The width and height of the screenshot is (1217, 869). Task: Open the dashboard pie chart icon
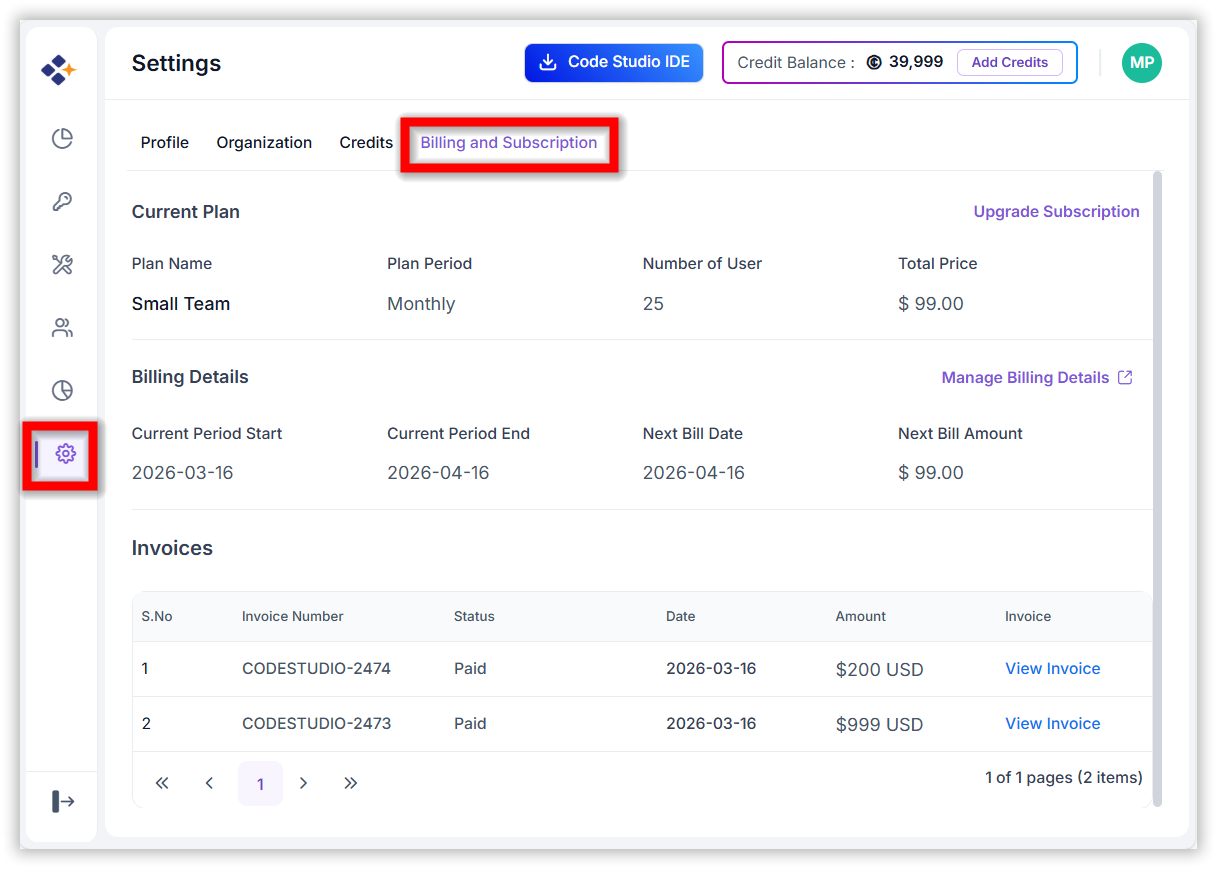tap(63, 139)
